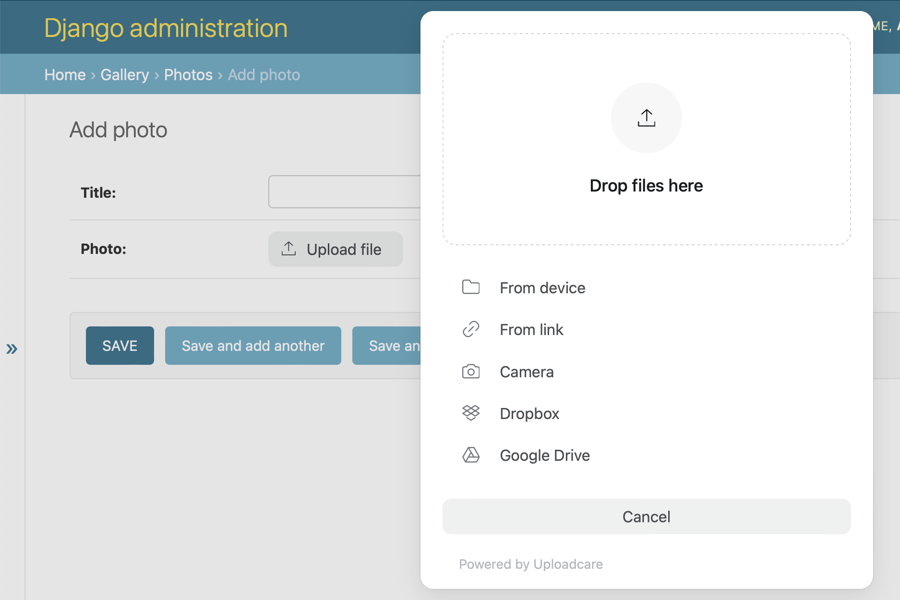Pick the Dropbox logo icon
The height and width of the screenshot is (600, 900).
coord(471,413)
